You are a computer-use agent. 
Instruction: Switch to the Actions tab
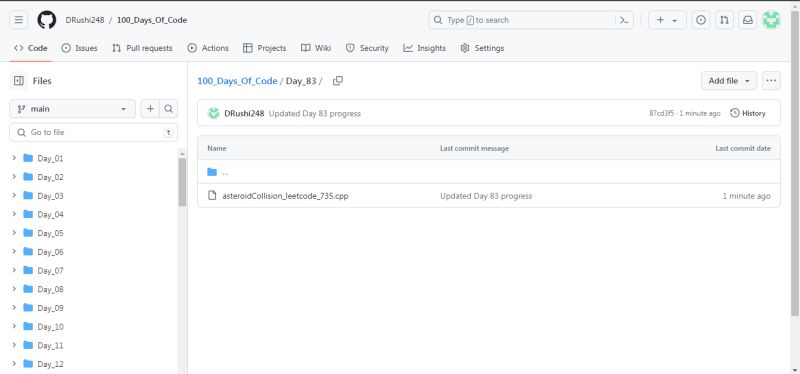tap(208, 48)
